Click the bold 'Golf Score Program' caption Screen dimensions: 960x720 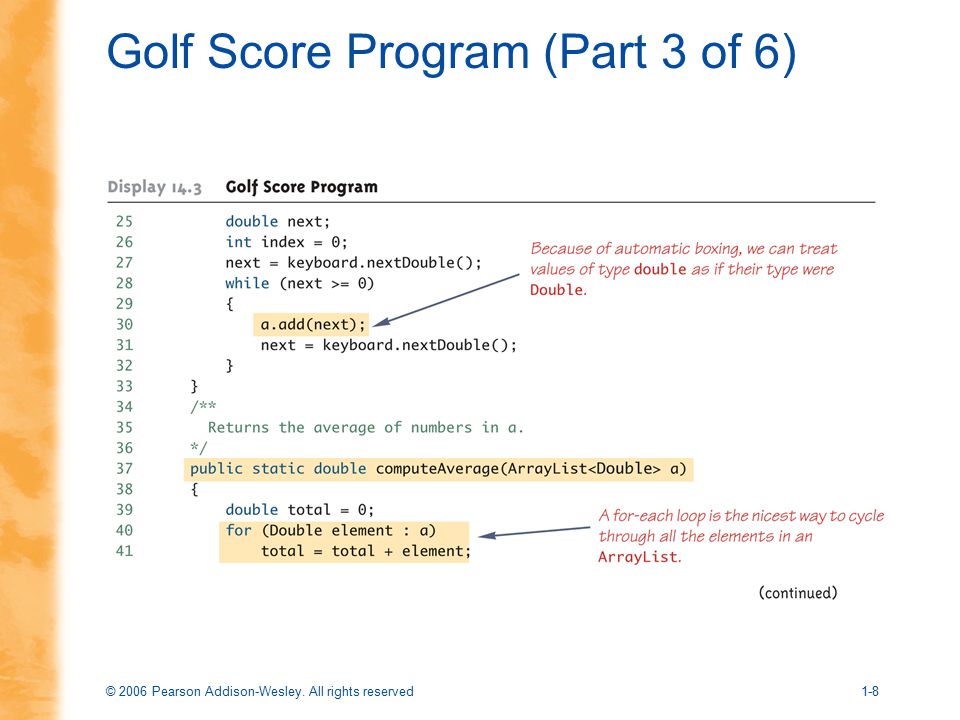(301, 187)
